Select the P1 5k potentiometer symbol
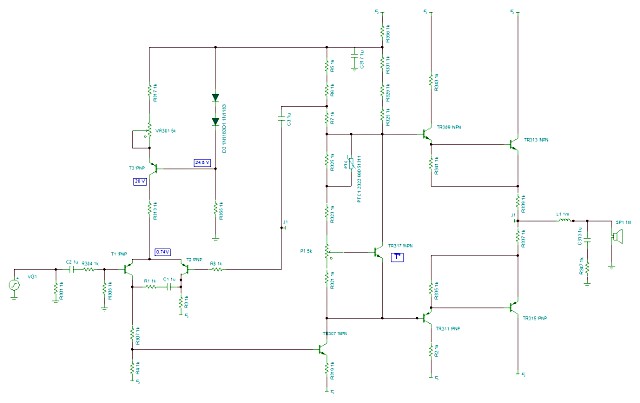 click(x=327, y=252)
